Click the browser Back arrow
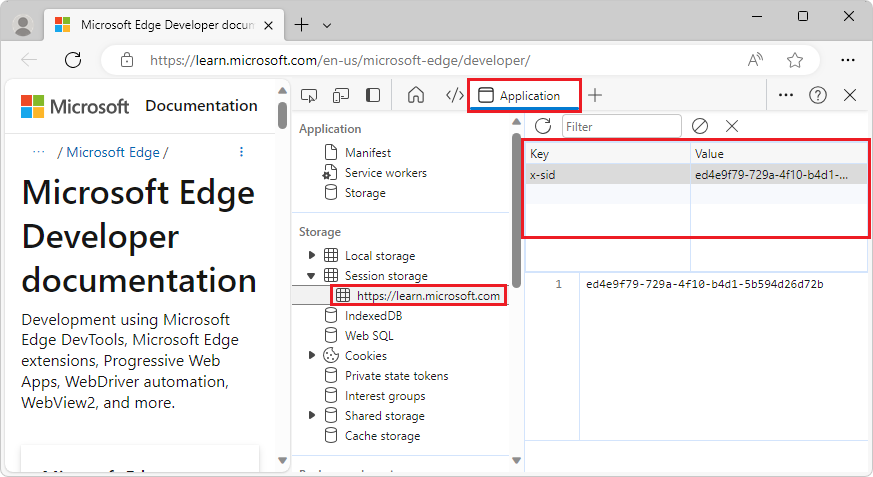The width and height of the screenshot is (873, 477). click(29, 60)
